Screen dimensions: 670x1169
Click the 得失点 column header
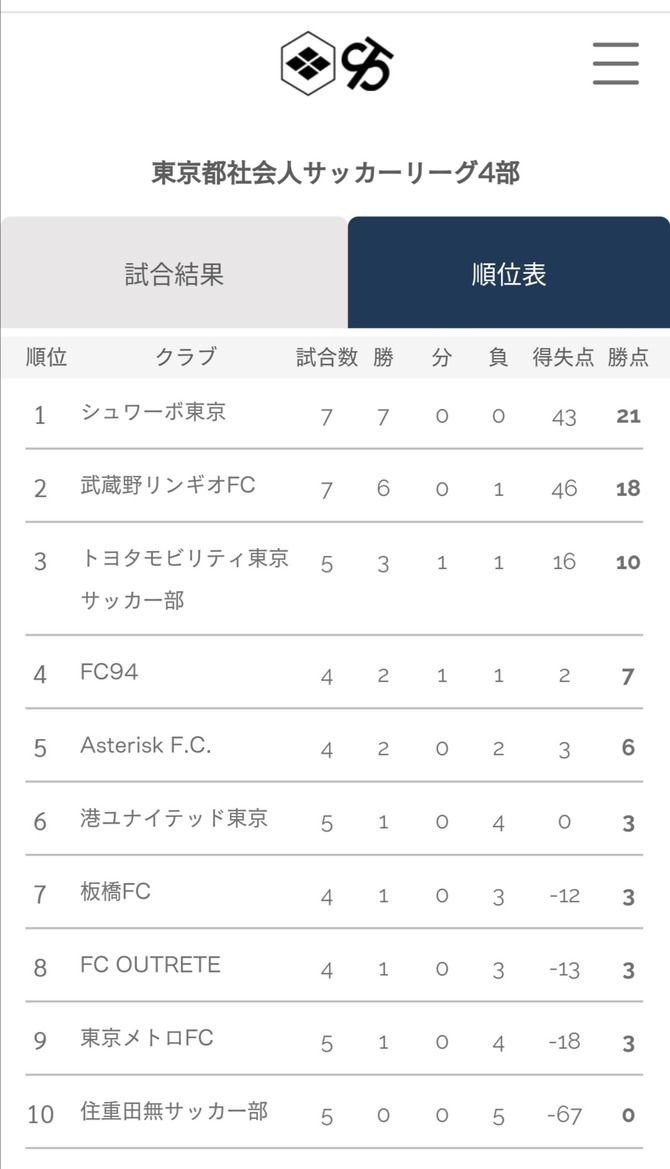563,357
